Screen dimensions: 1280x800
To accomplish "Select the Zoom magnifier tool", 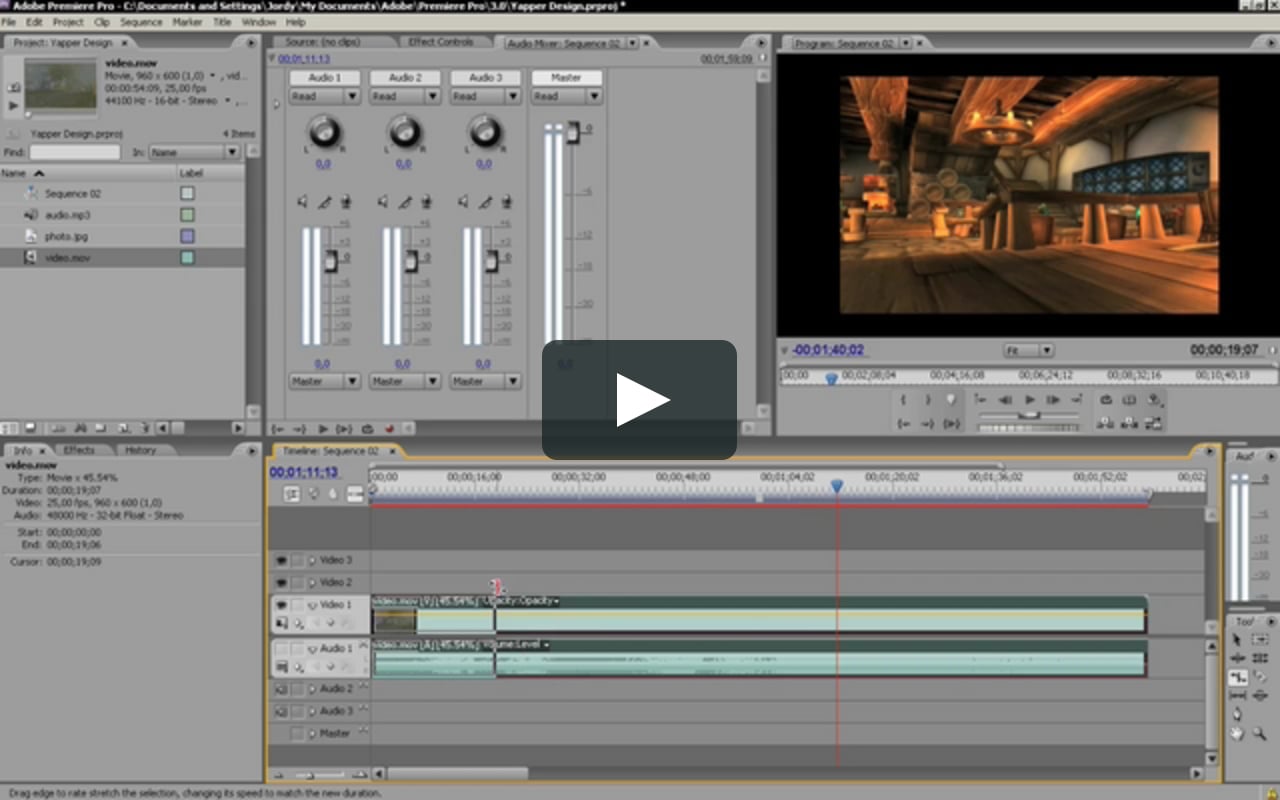I will pos(1260,733).
